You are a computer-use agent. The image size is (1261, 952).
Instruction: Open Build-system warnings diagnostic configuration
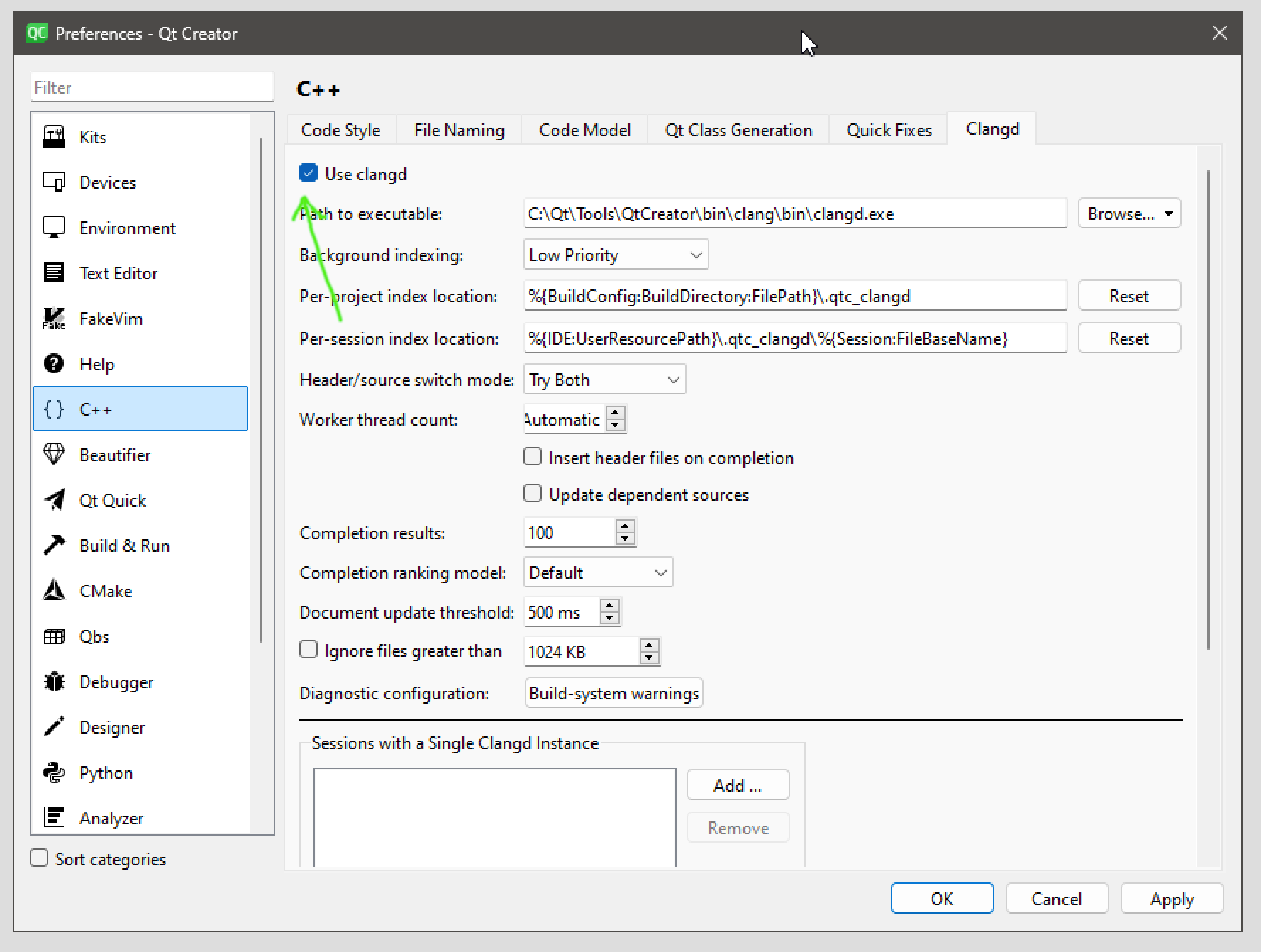[x=613, y=693]
